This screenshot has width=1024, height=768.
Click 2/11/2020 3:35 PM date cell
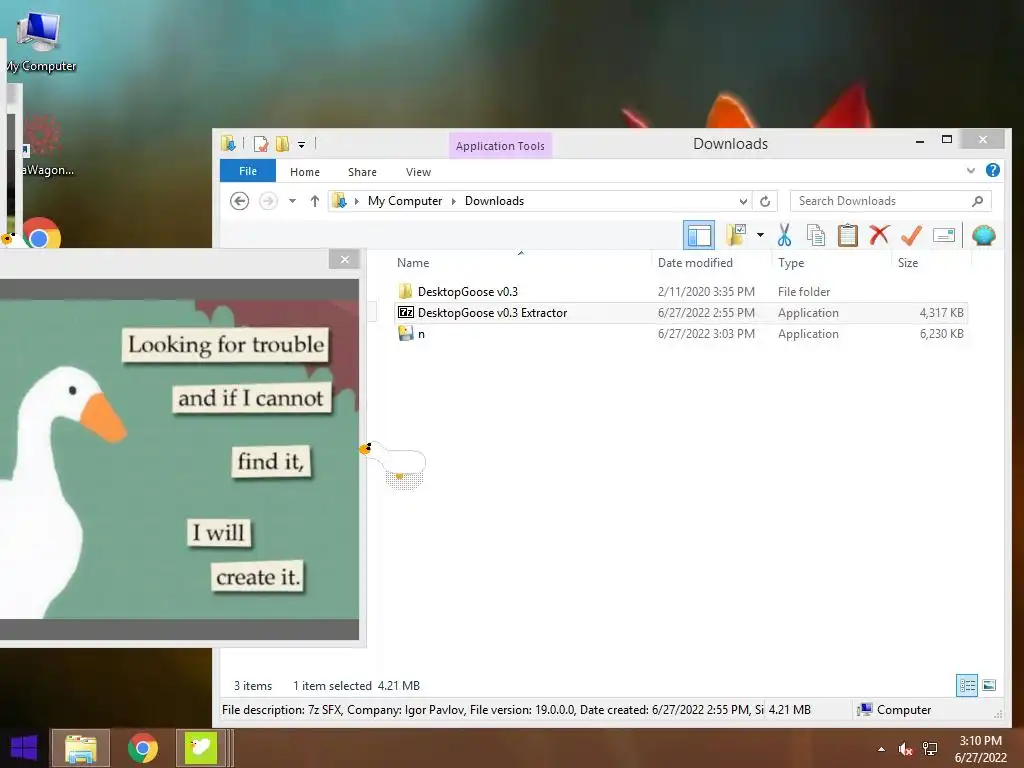click(706, 292)
